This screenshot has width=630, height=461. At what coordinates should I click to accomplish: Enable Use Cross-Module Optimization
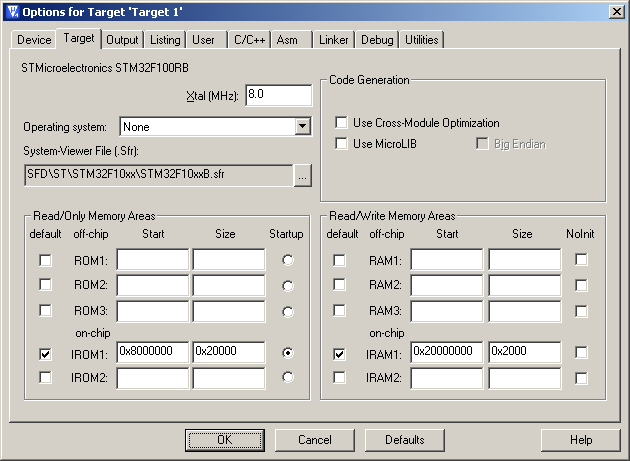pos(342,123)
